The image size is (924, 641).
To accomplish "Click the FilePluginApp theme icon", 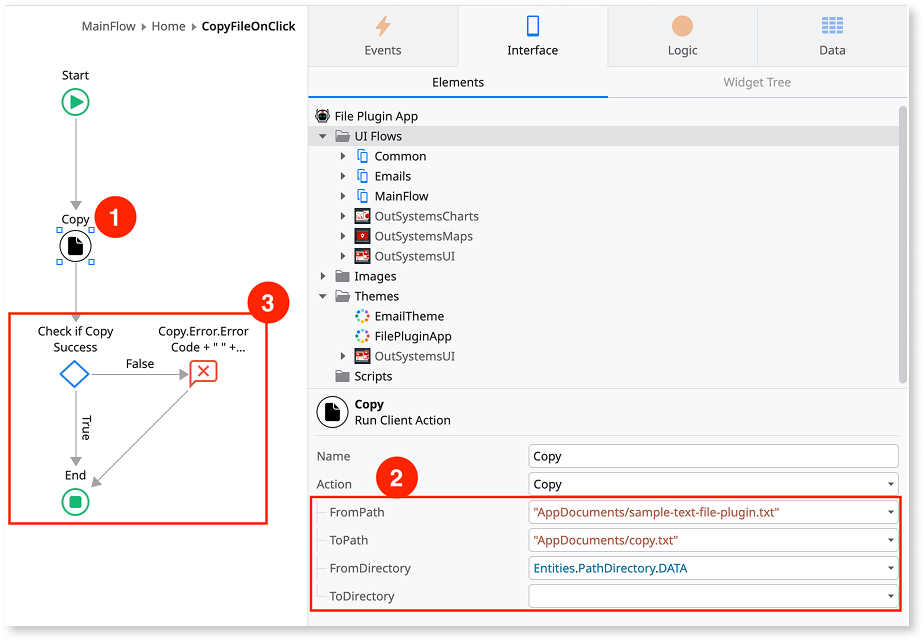I will click(x=362, y=336).
